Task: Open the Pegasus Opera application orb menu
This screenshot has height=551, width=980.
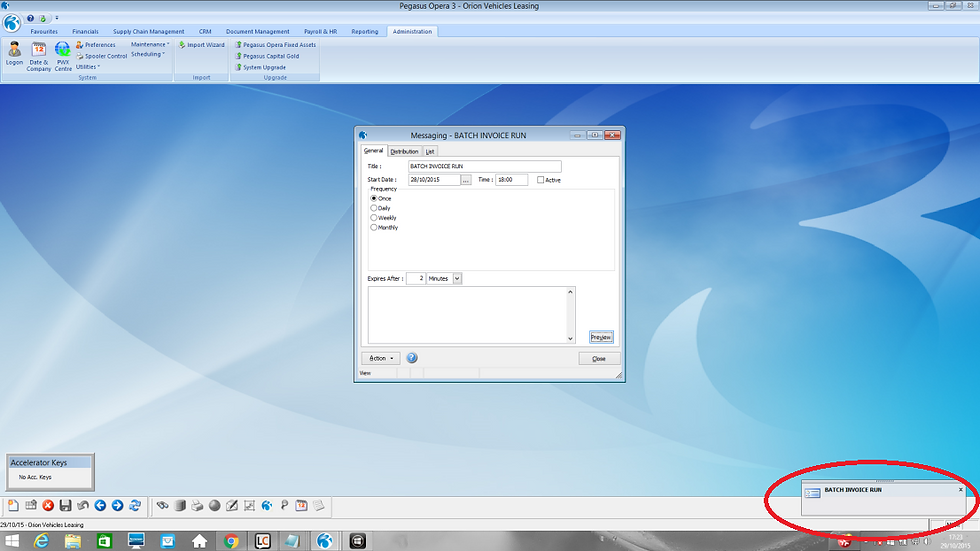Action: [11, 24]
